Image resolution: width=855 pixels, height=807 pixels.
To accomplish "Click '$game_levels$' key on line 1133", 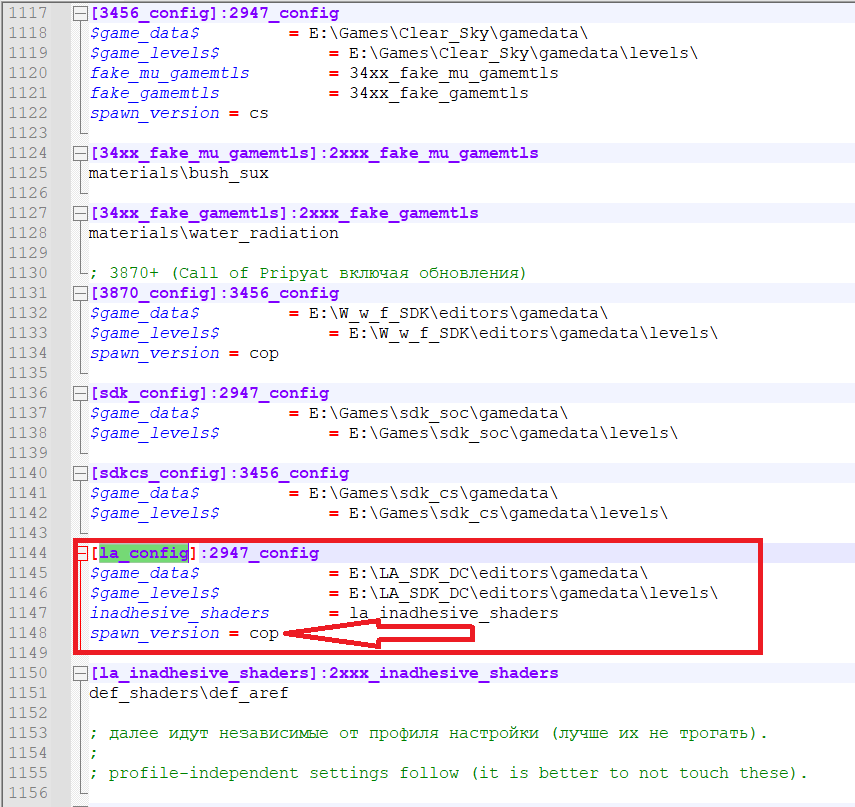I will click(155, 333).
